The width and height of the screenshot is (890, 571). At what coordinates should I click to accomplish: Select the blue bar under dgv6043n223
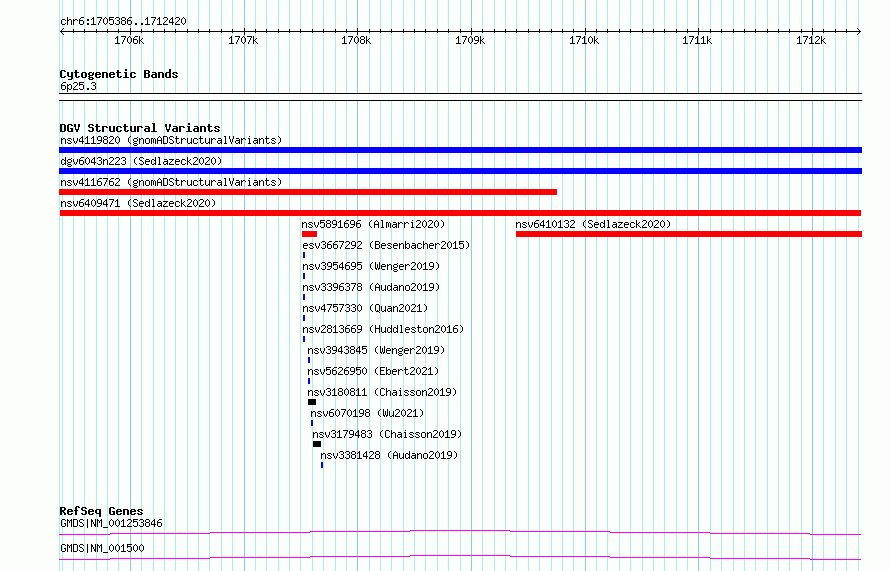460,171
